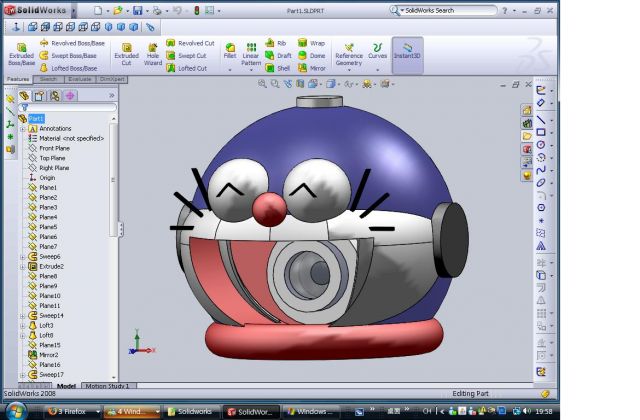Switch to the DimXpert tab
The height and width of the screenshot is (420, 640).
point(112,79)
